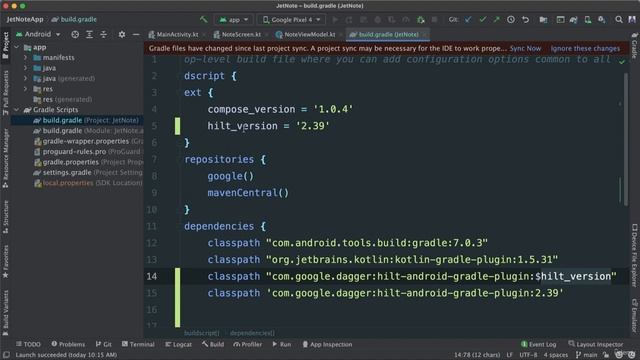640x360 pixels.
Task: Open the Event Log button
Action: tap(539, 344)
